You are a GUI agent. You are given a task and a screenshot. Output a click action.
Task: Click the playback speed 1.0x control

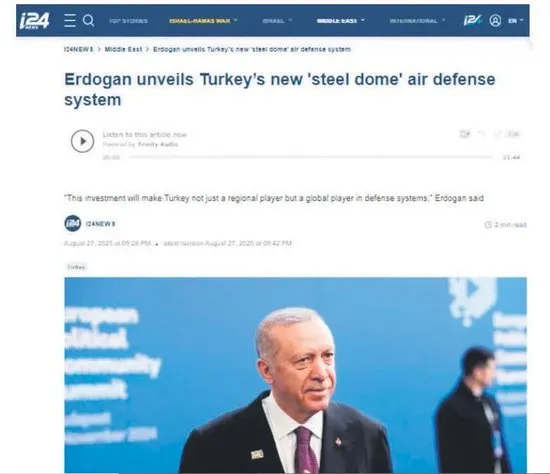click(513, 134)
